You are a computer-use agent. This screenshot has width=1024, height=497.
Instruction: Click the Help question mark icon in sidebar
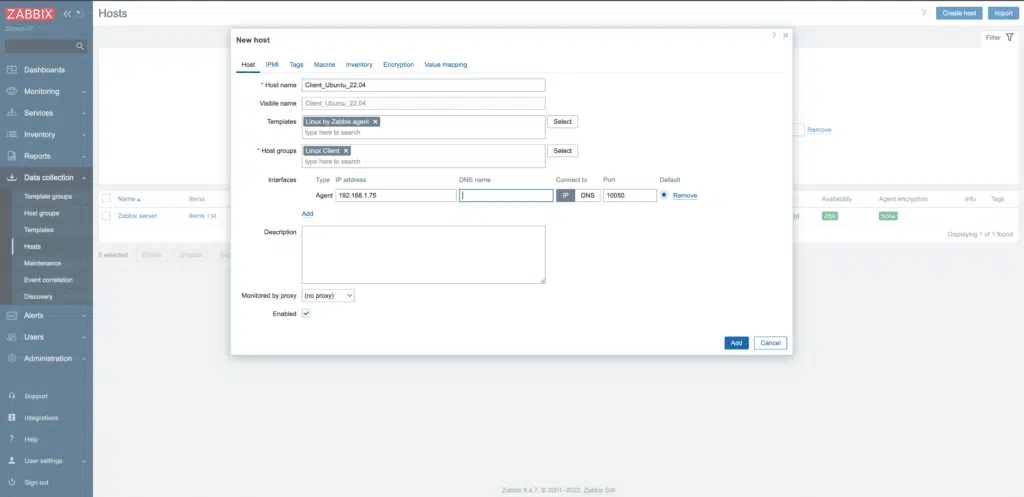(12, 440)
